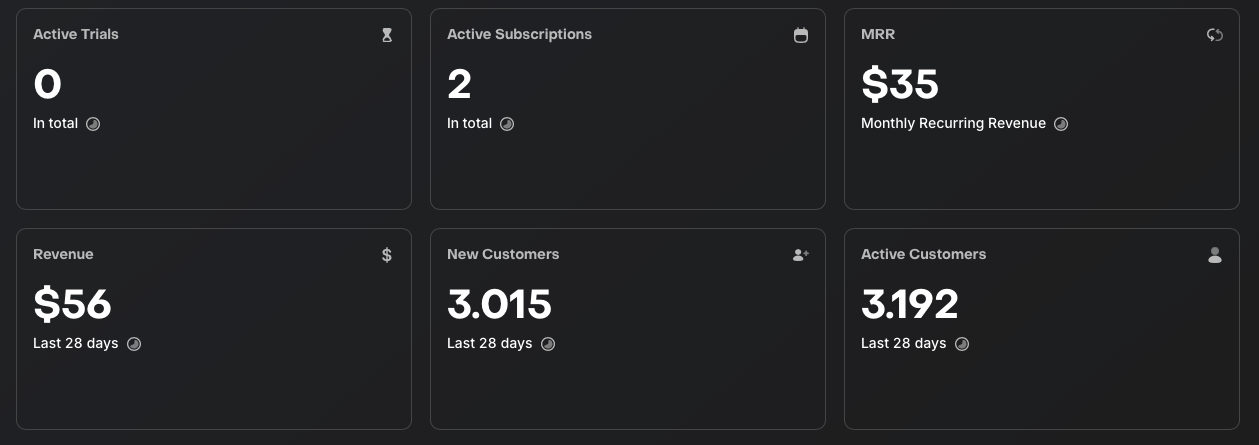Click the calendar icon on Active Subscriptions
1259x445 pixels.
coord(801,35)
